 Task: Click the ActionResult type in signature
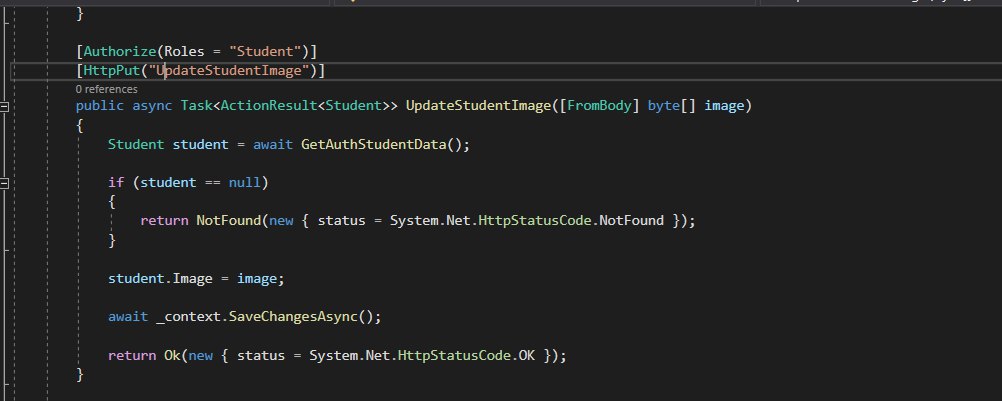(268, 105)
